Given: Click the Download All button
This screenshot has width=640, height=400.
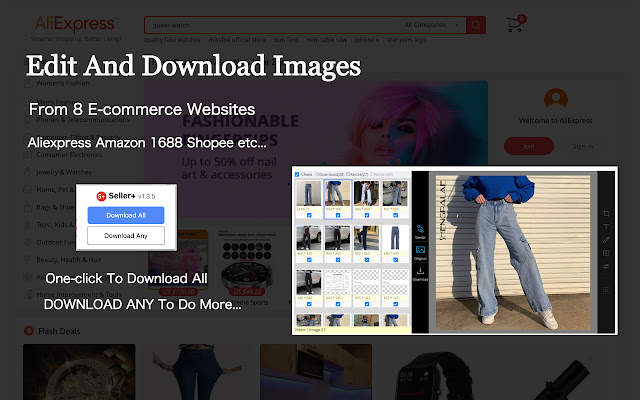Looking at the screenshot, I should [126, 215].
